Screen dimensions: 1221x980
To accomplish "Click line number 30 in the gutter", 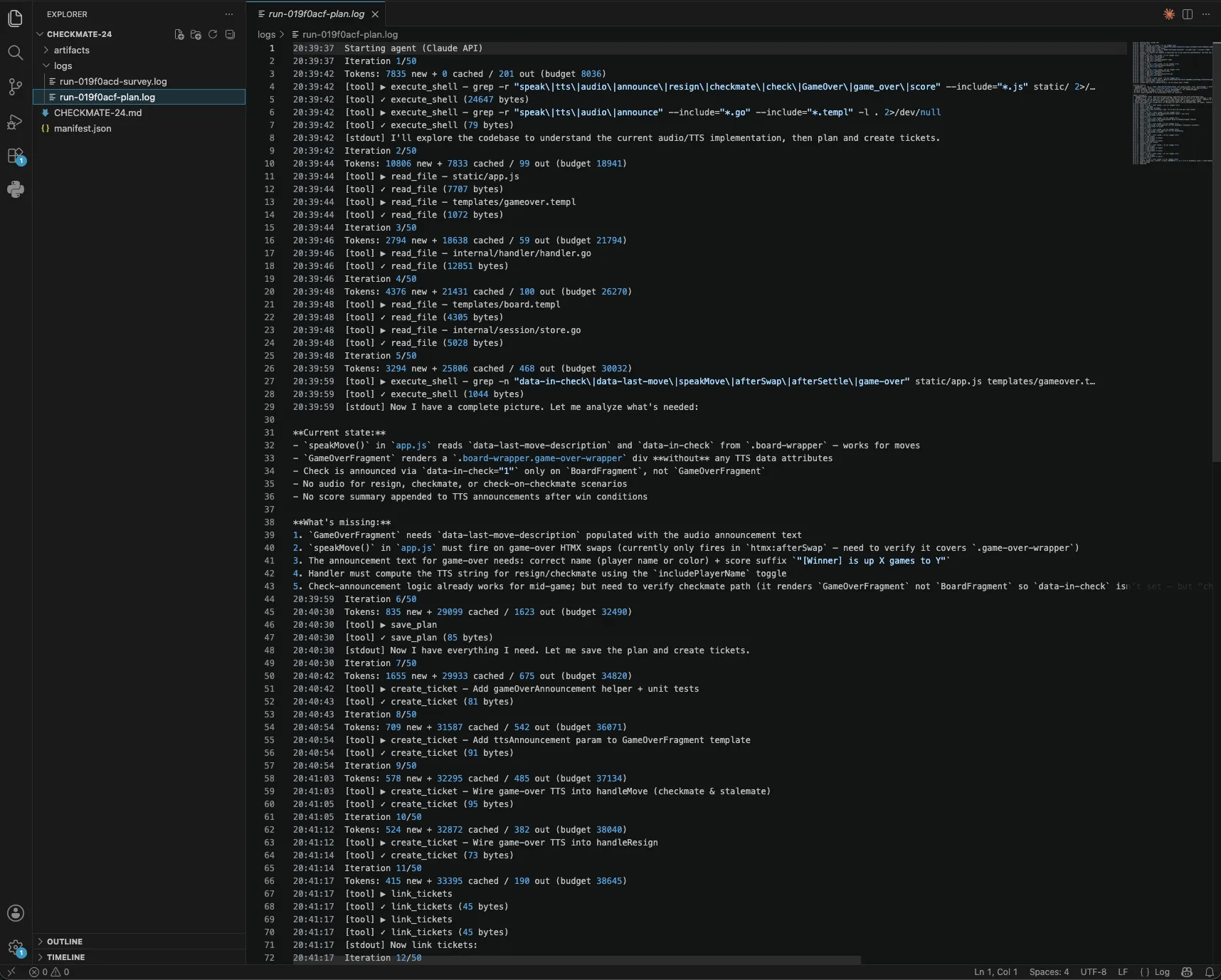I will point(269,420).
